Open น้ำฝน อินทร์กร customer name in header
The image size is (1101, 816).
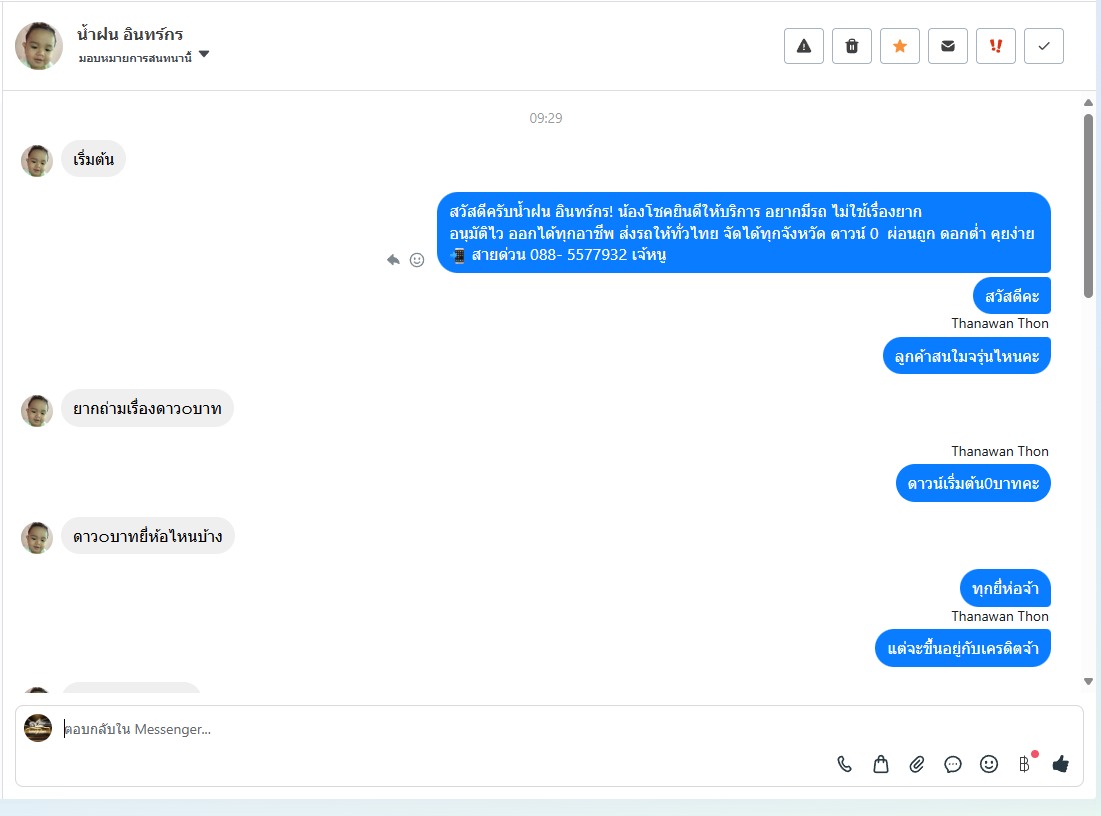[130, 34]
